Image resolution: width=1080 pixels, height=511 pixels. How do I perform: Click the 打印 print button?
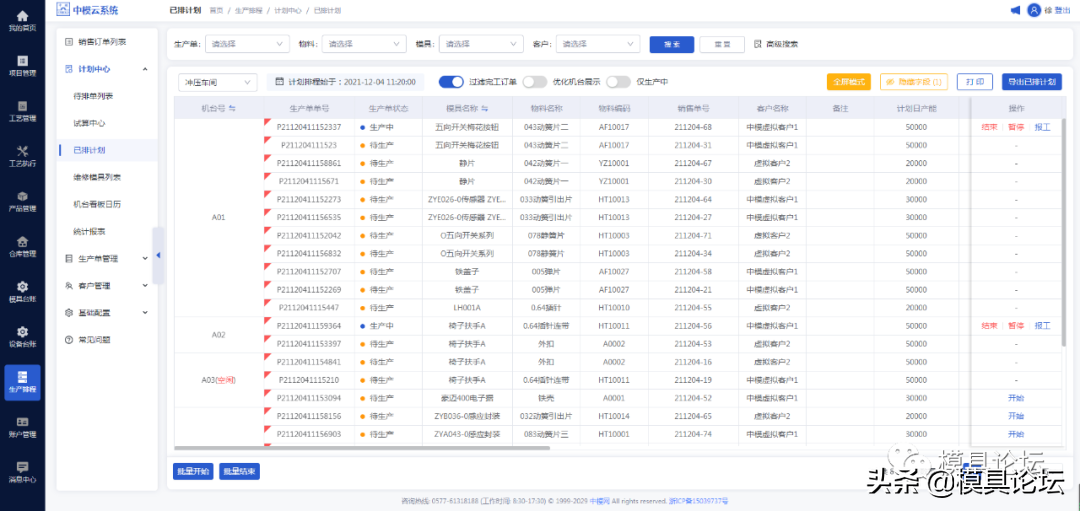click(x=975, y=82)
